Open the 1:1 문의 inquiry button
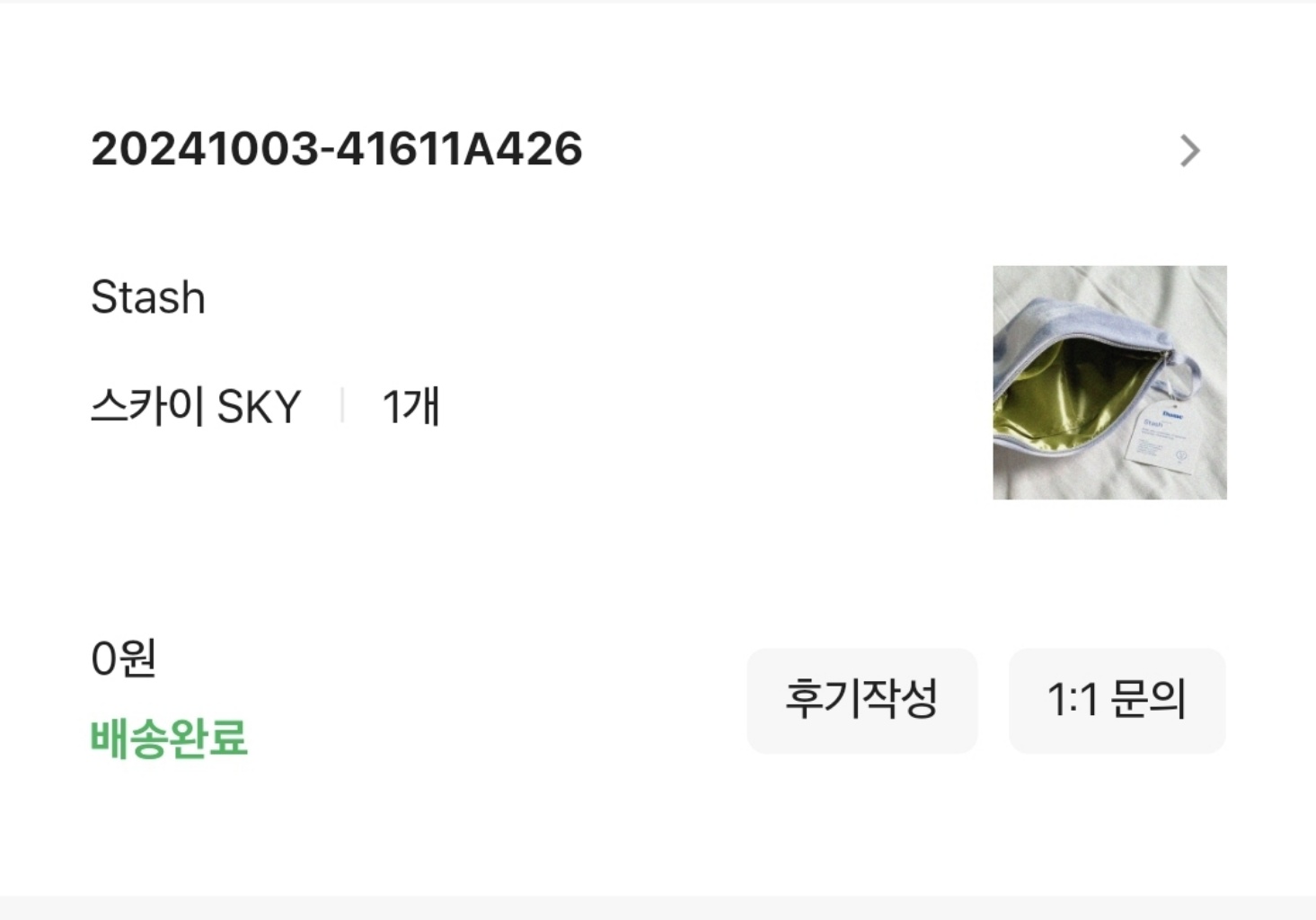Screen dimensions: 1316x920 coord(1117,701)
